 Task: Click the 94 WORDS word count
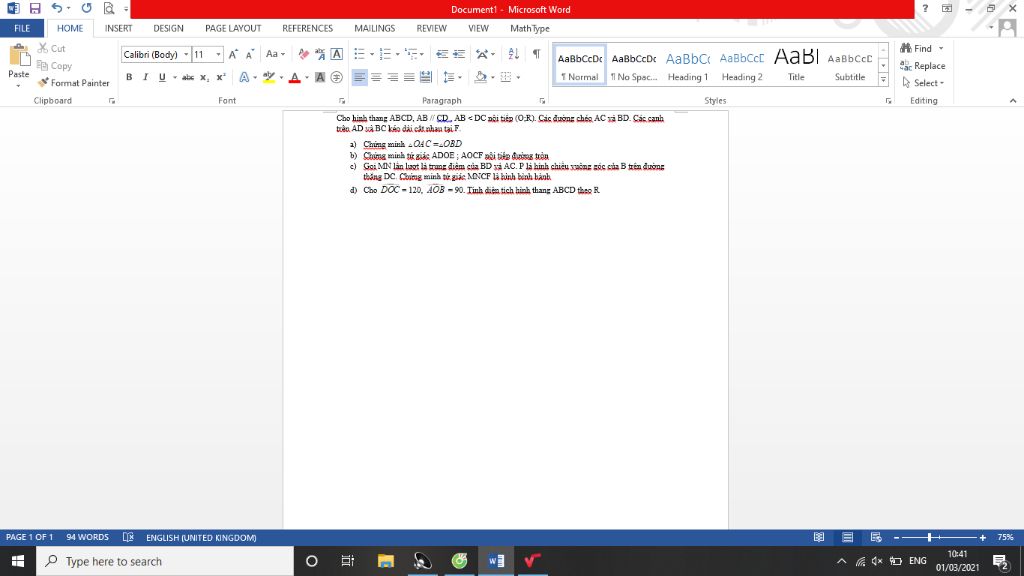point(88,537)
